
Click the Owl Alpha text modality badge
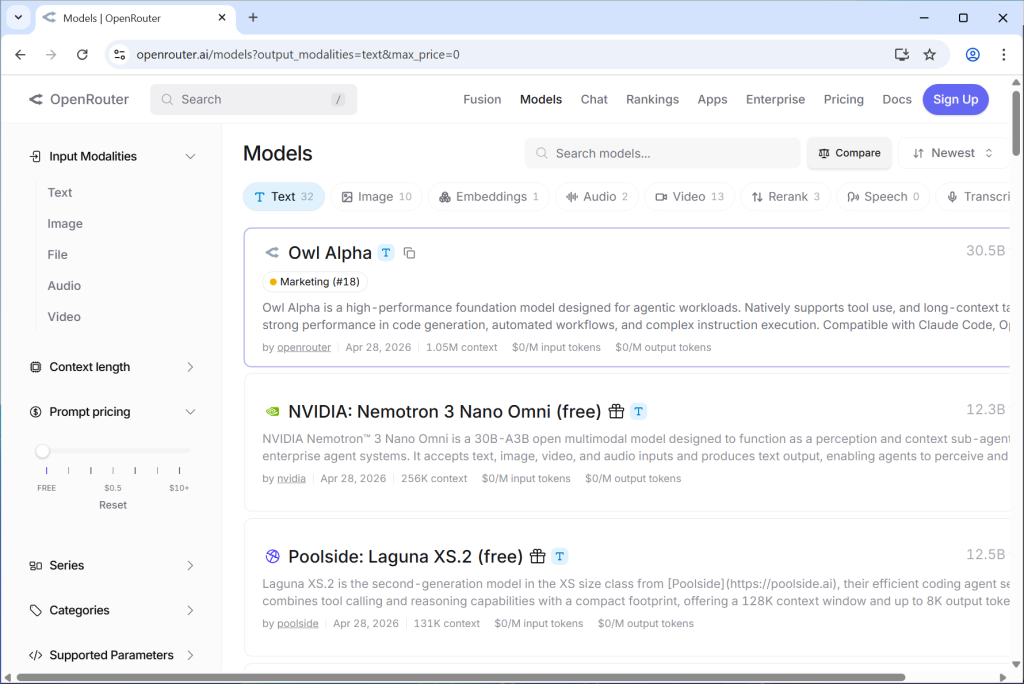pyautogui.click(x=387, y=253)
